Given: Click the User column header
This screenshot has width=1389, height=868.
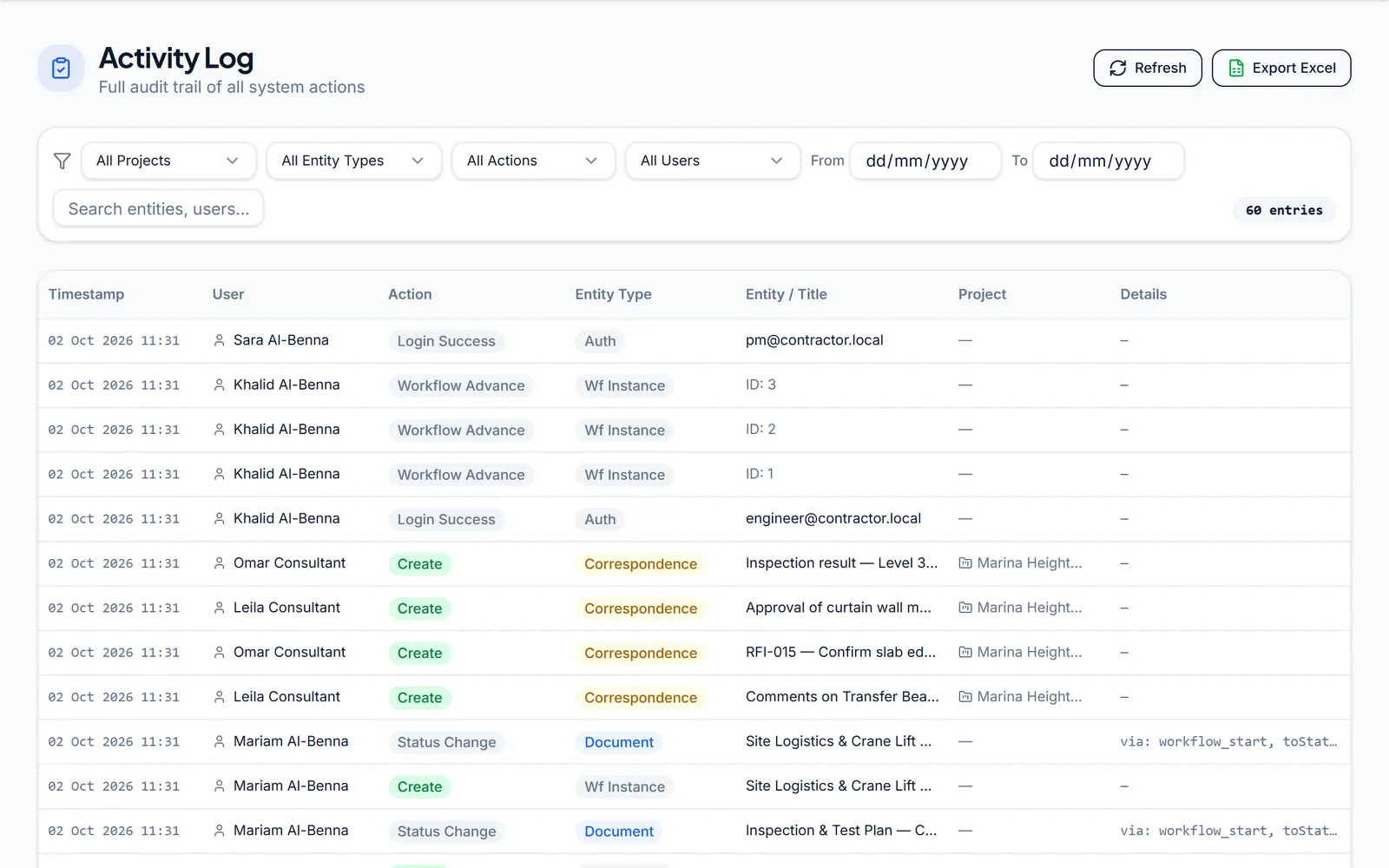Looking at the screenshot, I should point(228,294).
